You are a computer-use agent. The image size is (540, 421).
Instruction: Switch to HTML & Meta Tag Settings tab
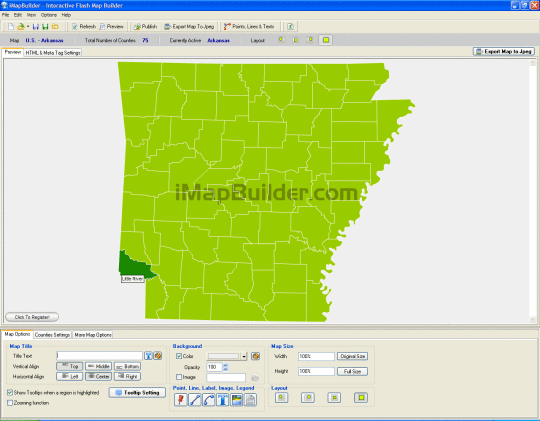coord(53,53)
